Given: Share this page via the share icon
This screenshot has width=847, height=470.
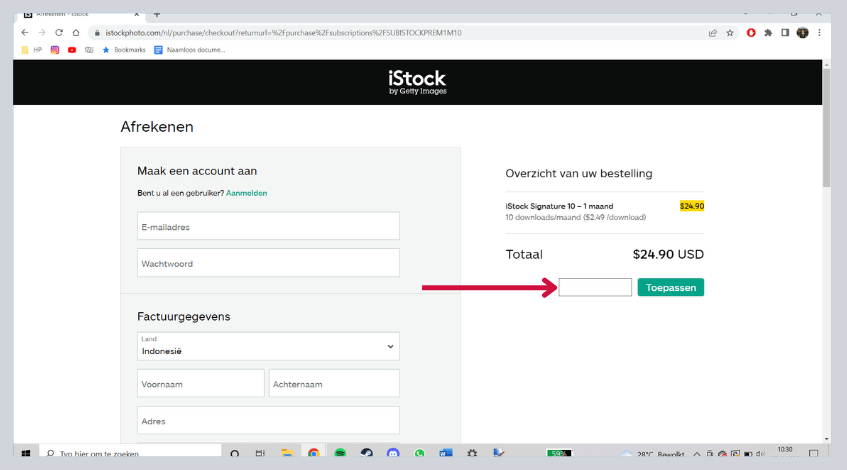Looking at the screenshot, I should (712, 33).
